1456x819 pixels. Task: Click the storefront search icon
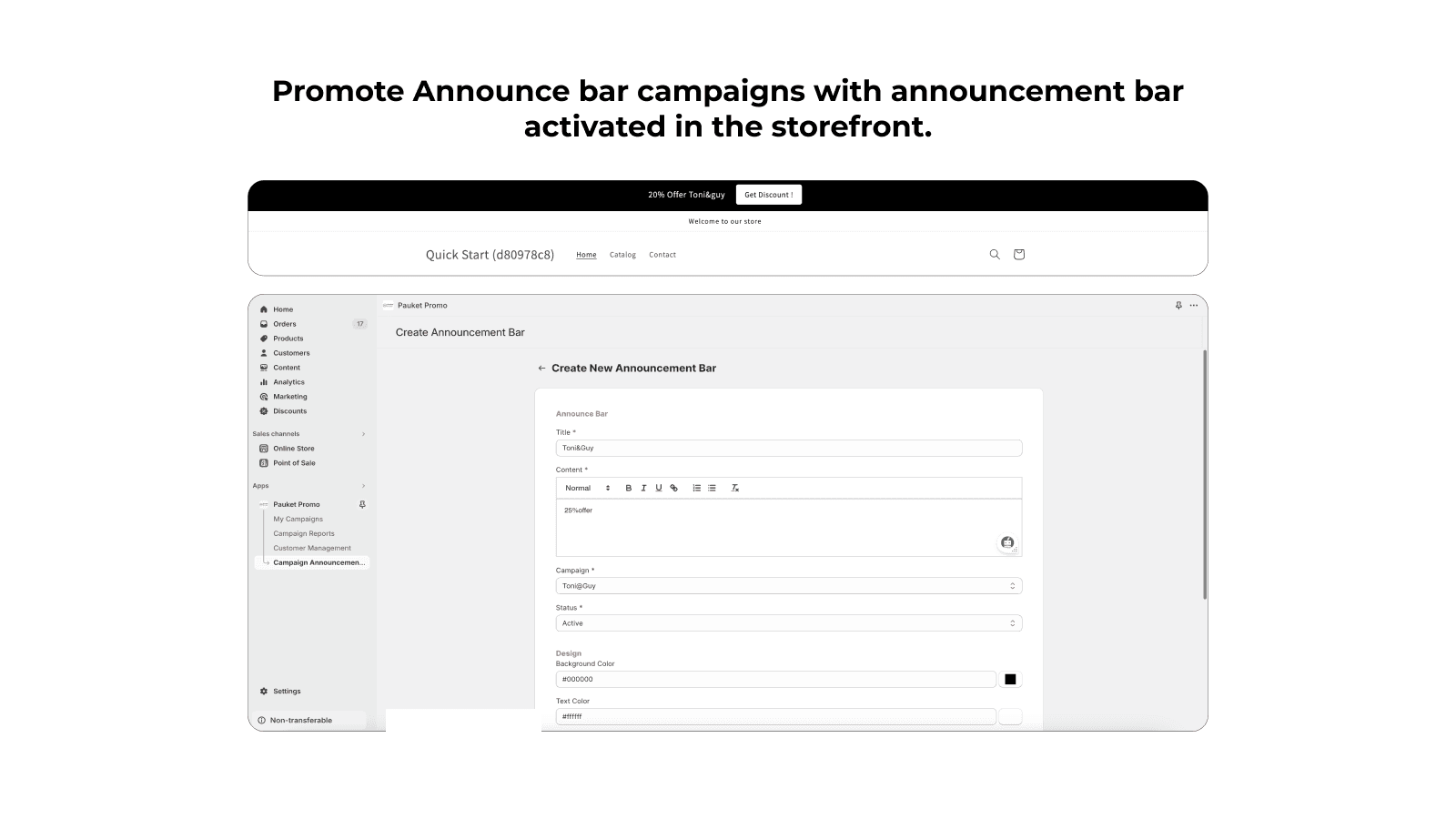tap(995, 255)
